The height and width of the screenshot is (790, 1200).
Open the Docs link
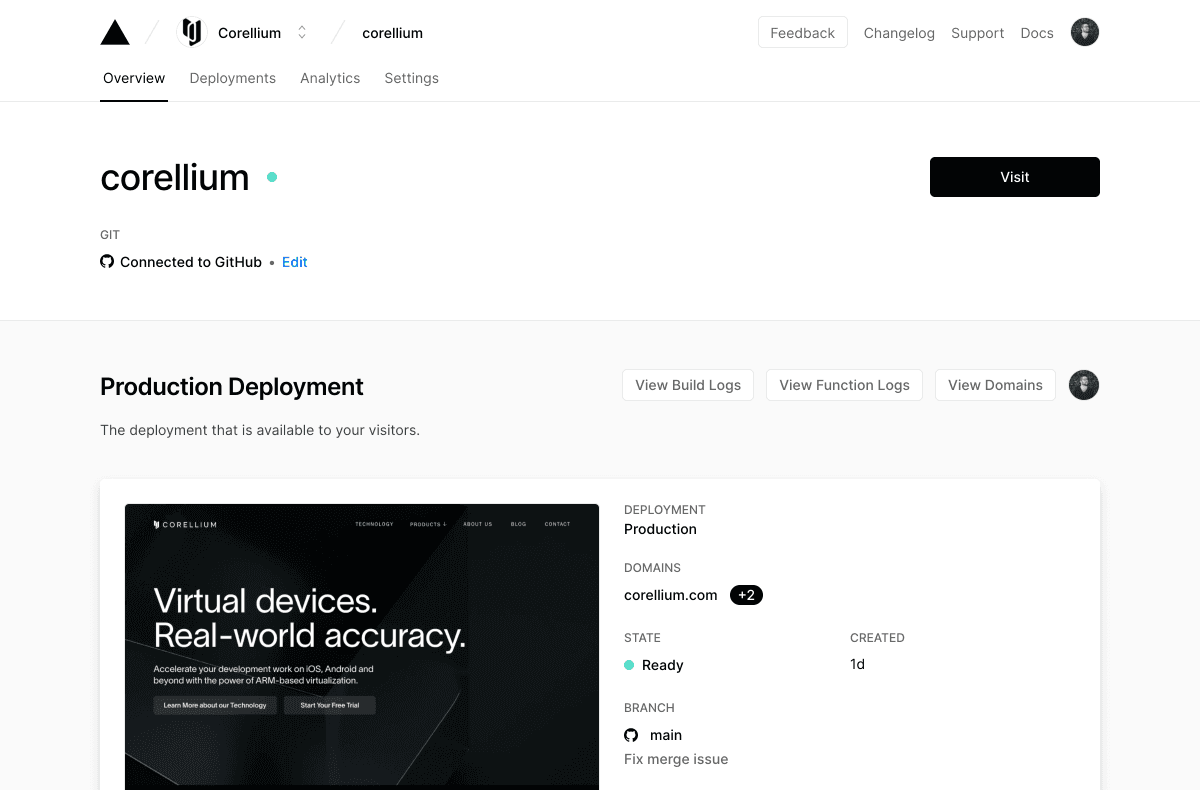(1037, 33)
